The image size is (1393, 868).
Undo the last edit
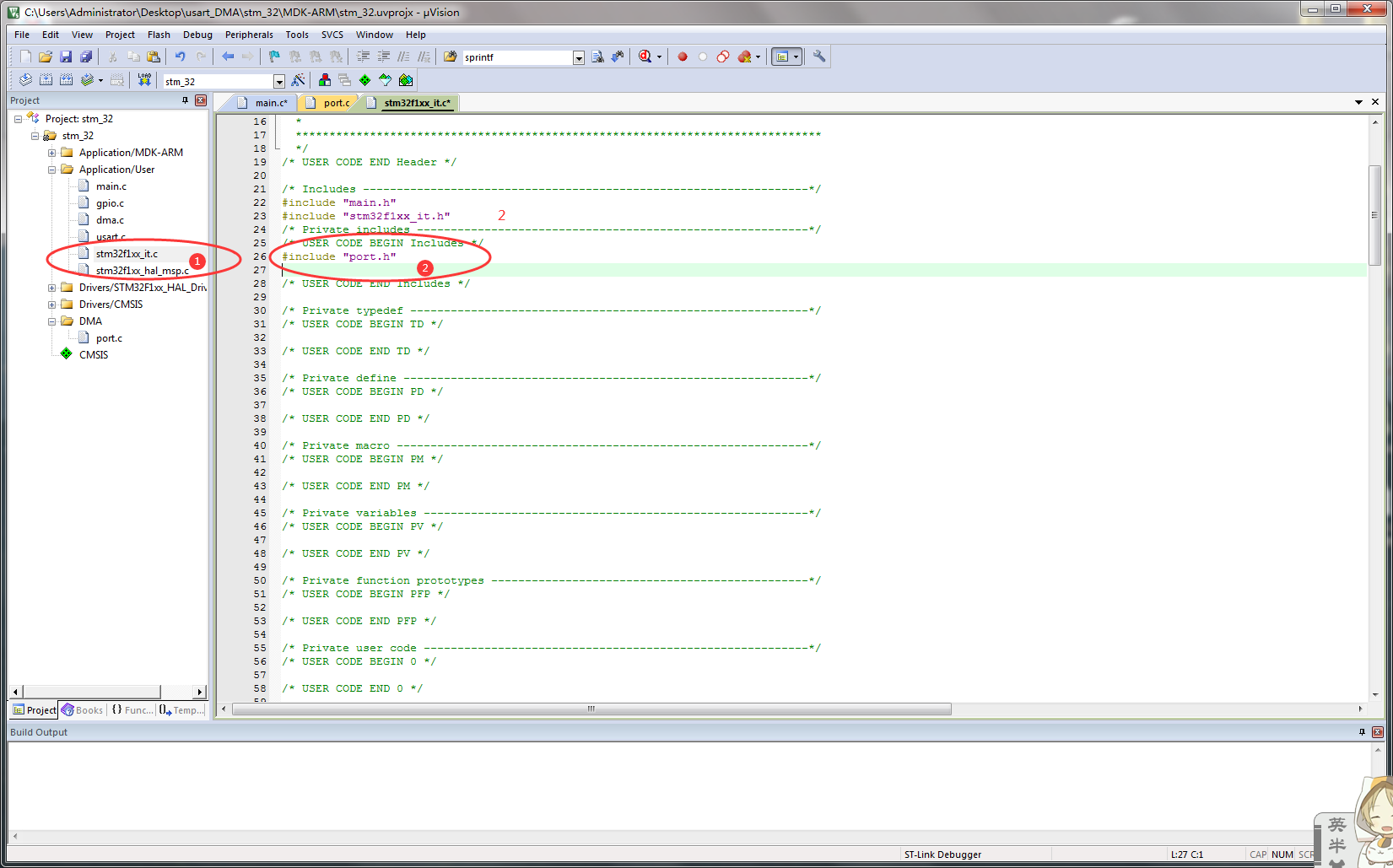point(180,57)
